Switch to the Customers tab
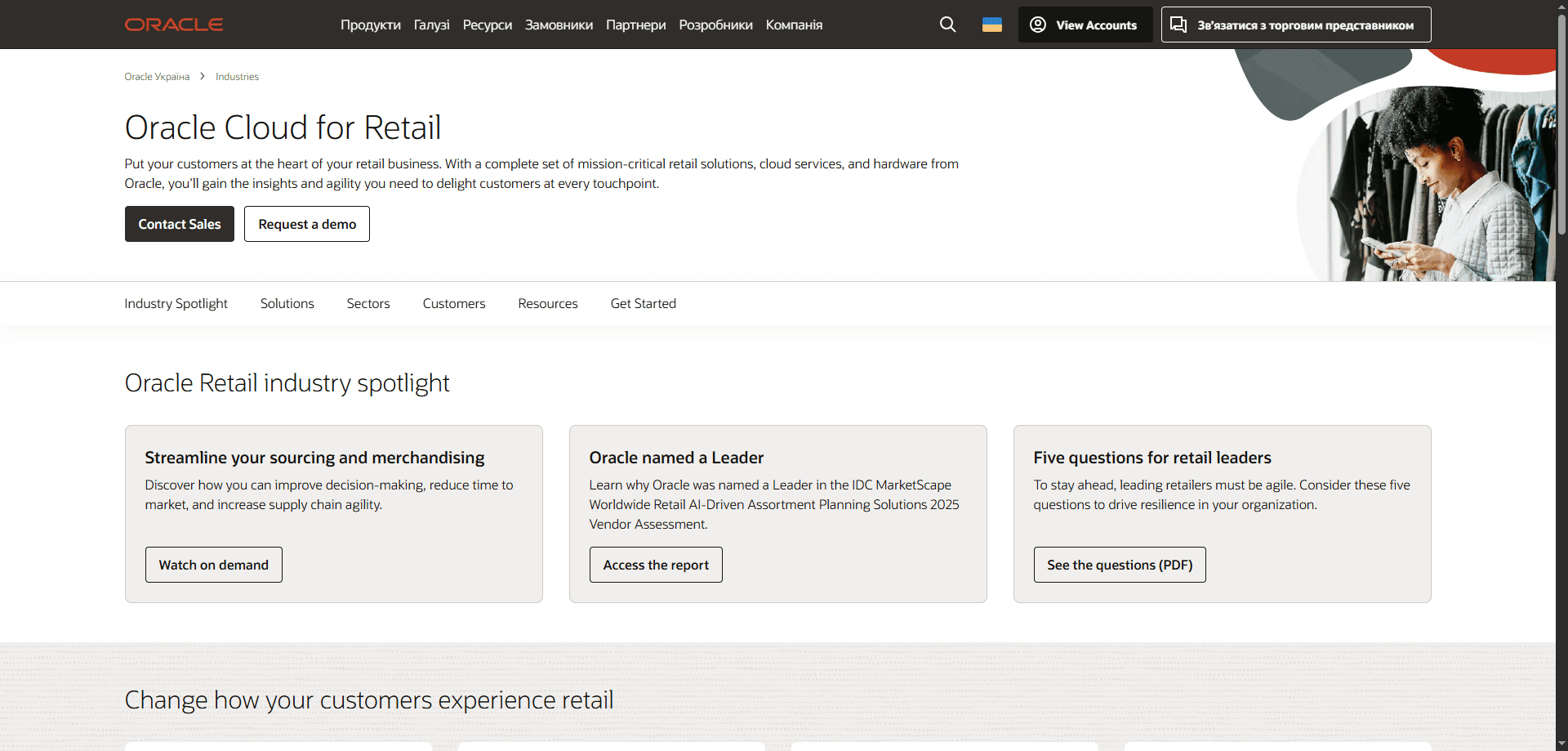 (454, 303)
